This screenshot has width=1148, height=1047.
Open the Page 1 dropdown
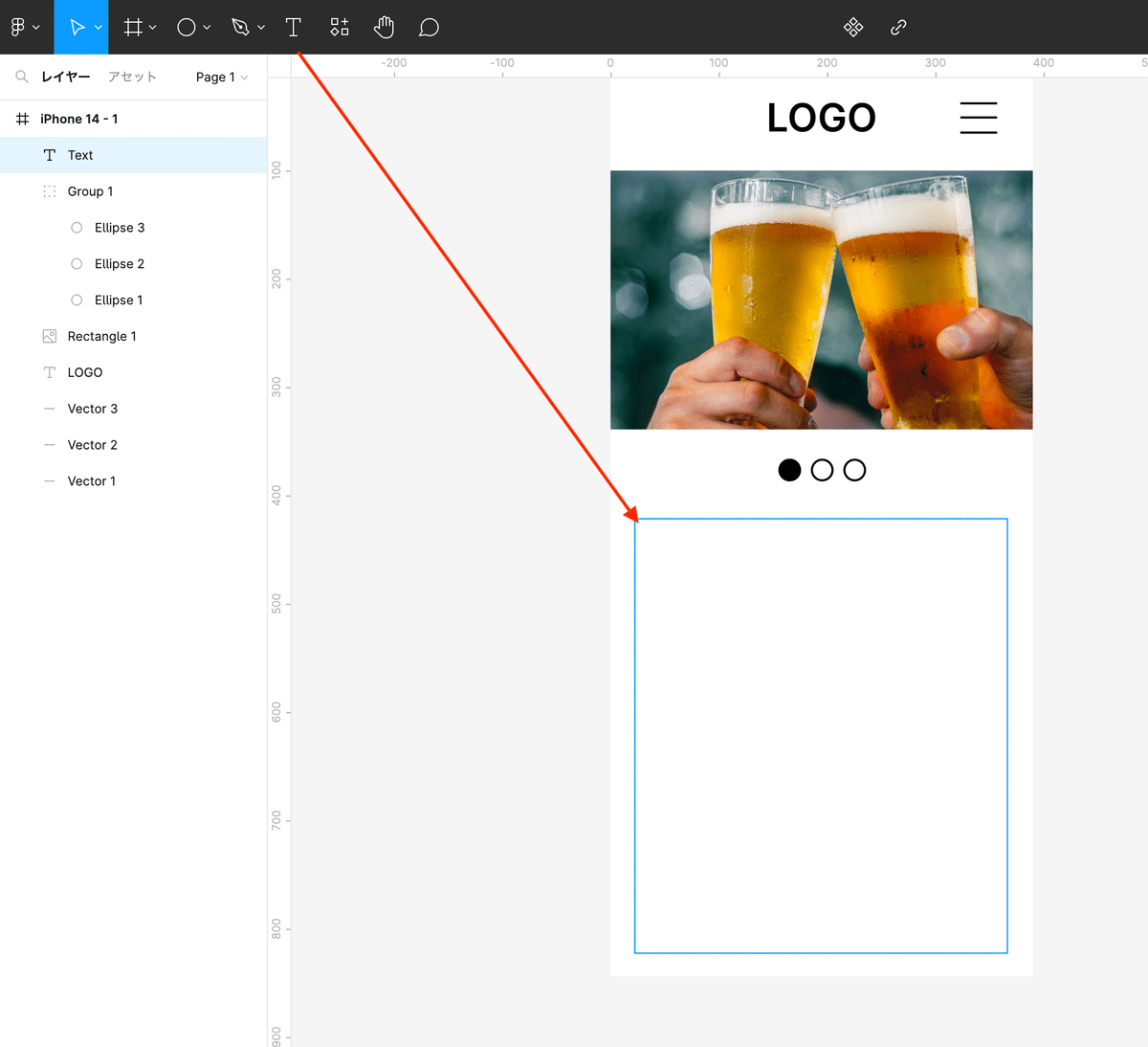(x=222, y=77)
